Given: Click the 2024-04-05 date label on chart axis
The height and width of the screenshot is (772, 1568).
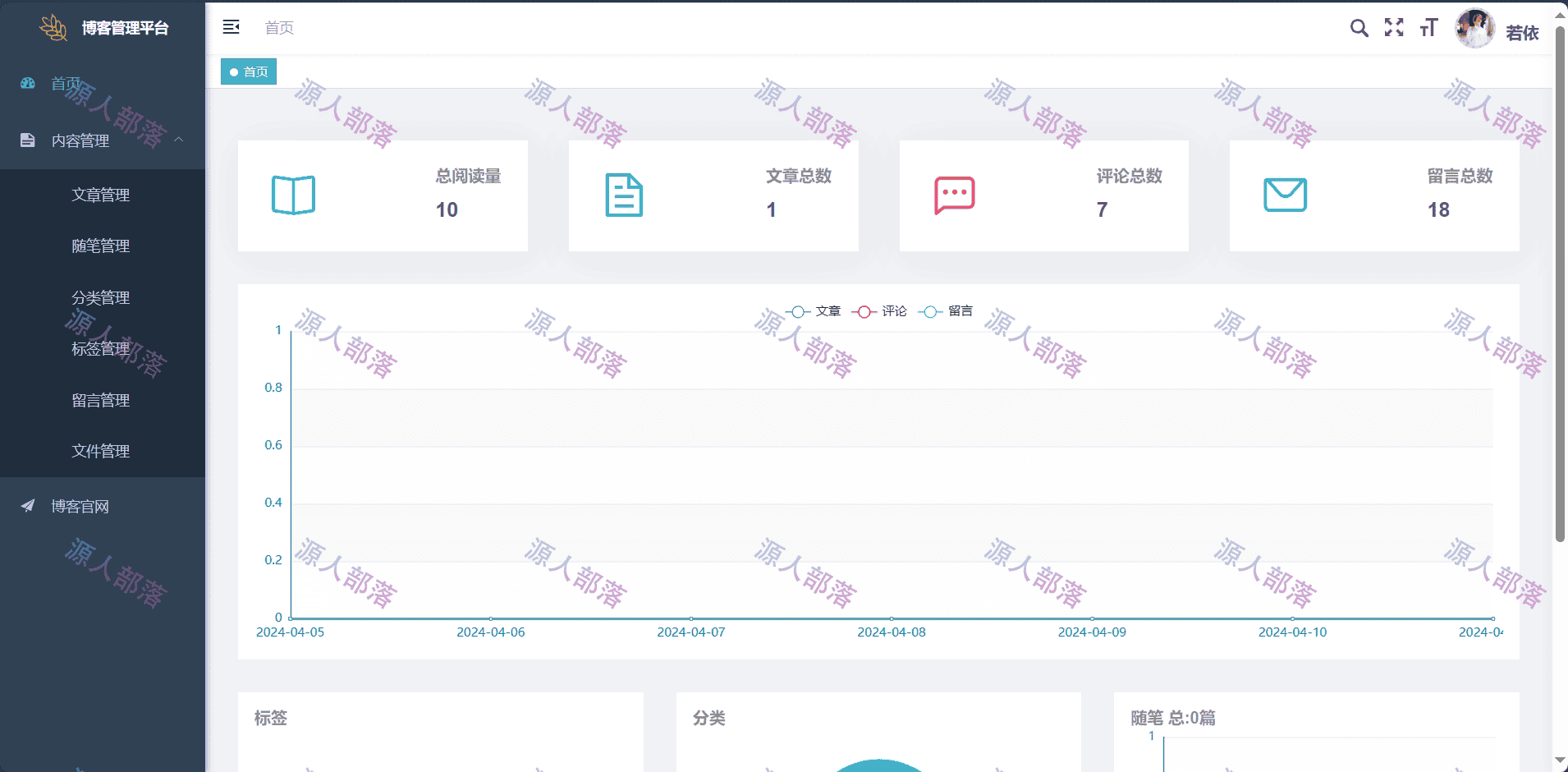Looking at the screenshot, I should [x=290, y=632].
